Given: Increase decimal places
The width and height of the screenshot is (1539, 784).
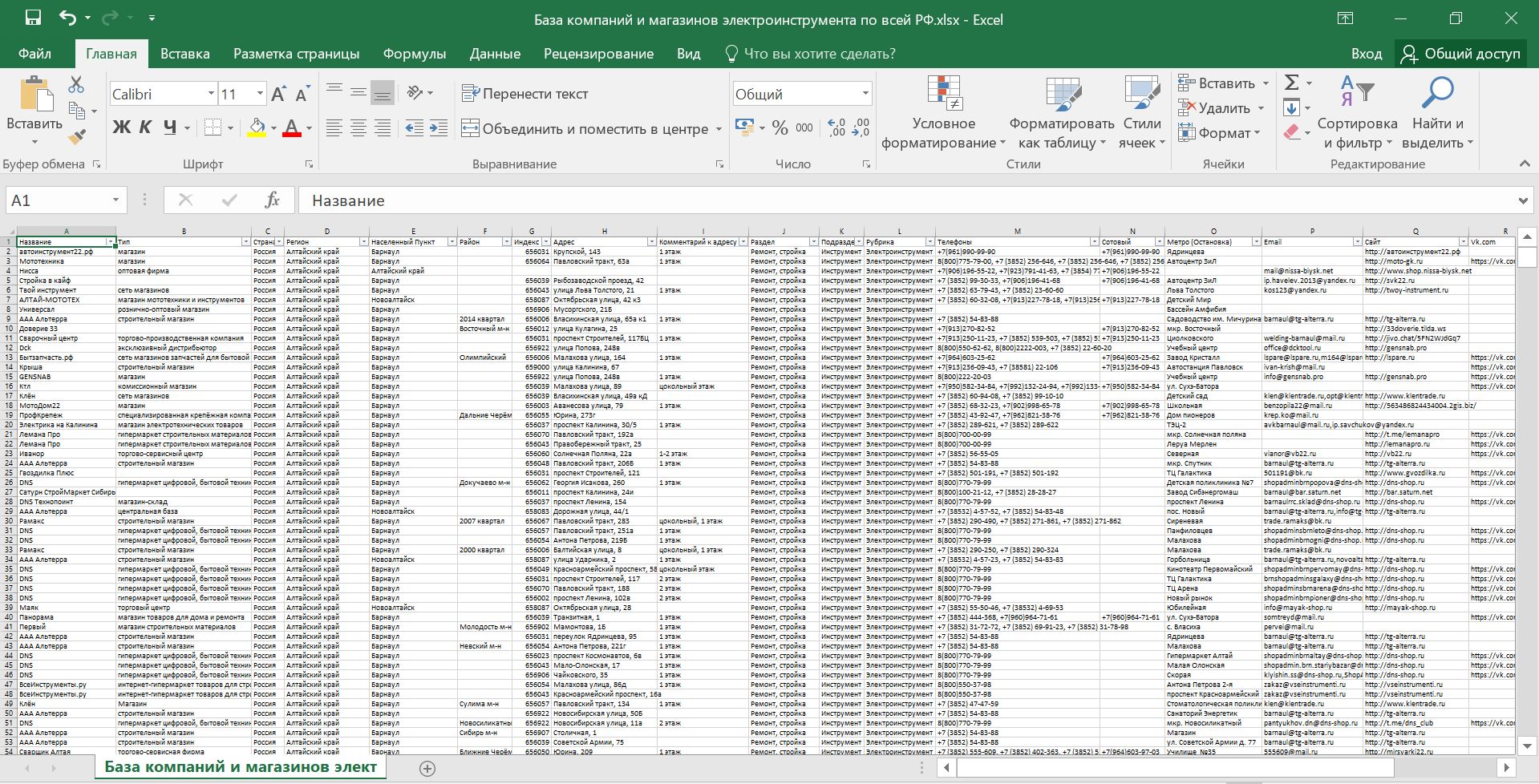Looking at the screenshot, I should (836, 127).
